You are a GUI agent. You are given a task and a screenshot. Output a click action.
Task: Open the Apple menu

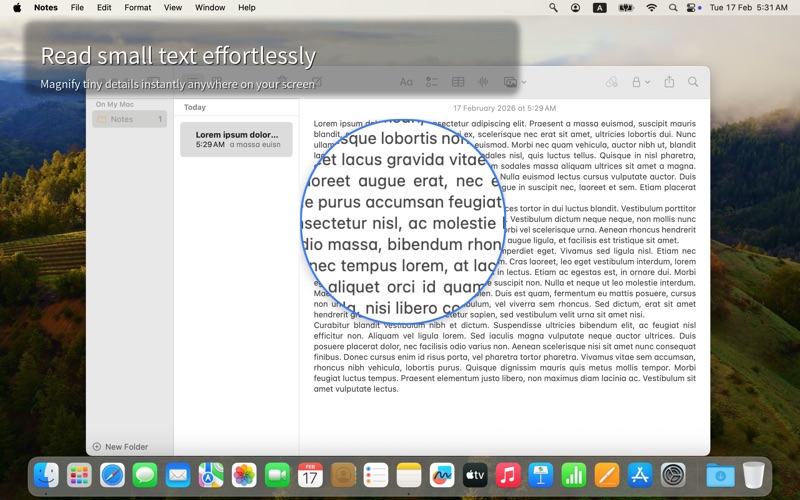[17, 8]
